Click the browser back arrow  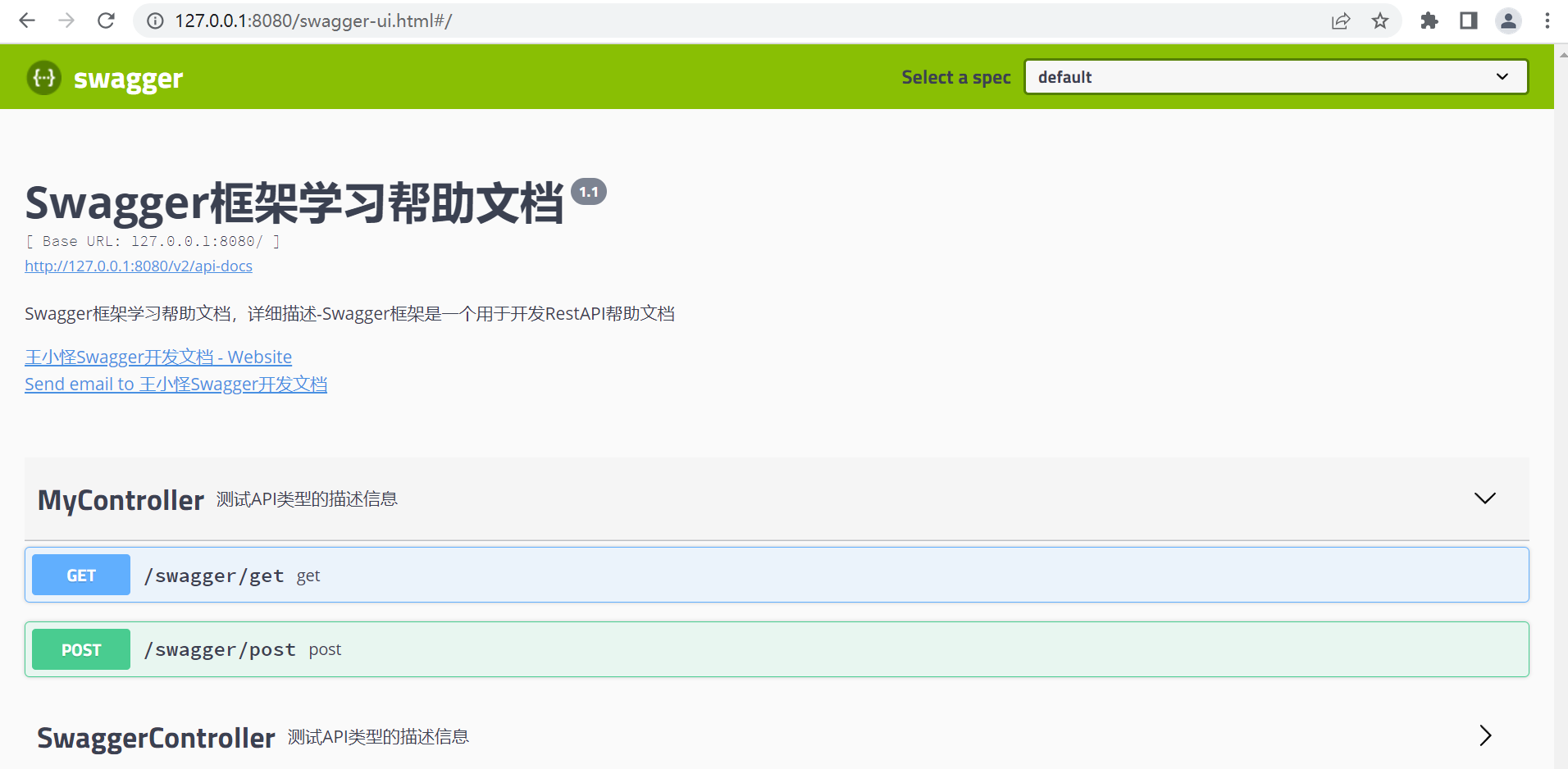coord(26,20)
